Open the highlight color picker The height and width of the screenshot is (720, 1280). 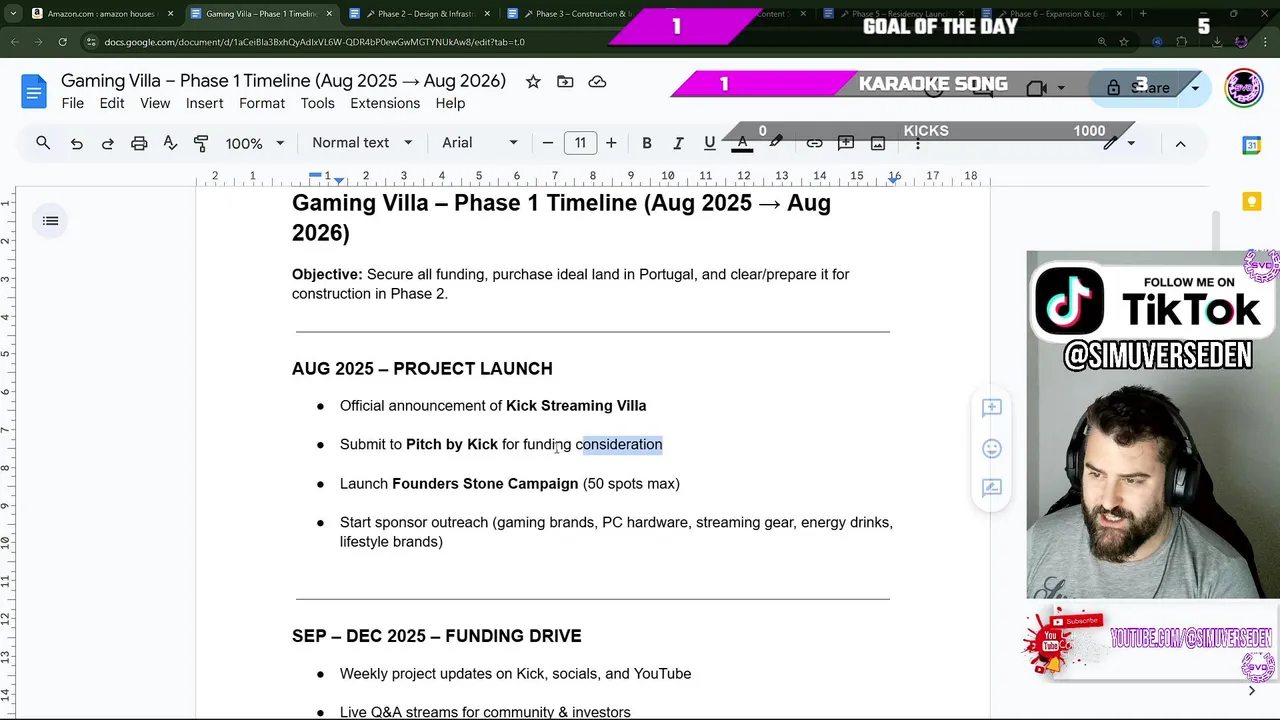click(x=775, y=143)
